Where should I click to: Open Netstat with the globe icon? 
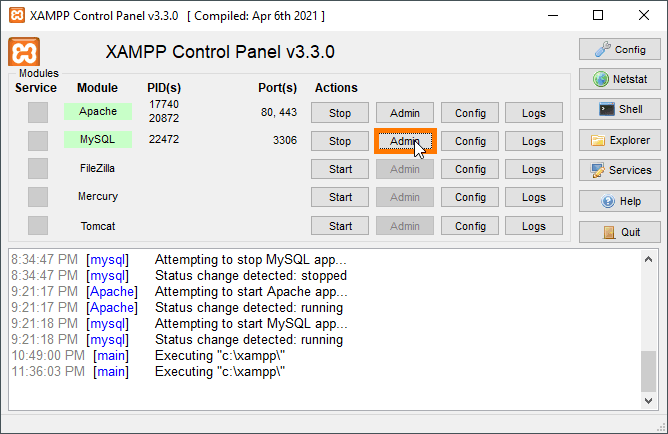tap(619, 79)
